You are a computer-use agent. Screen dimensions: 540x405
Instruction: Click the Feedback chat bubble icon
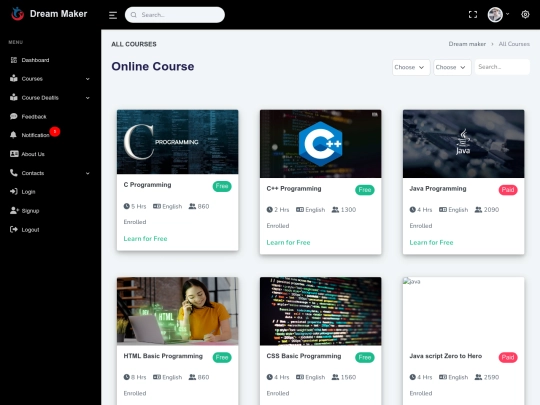(14, 116)
